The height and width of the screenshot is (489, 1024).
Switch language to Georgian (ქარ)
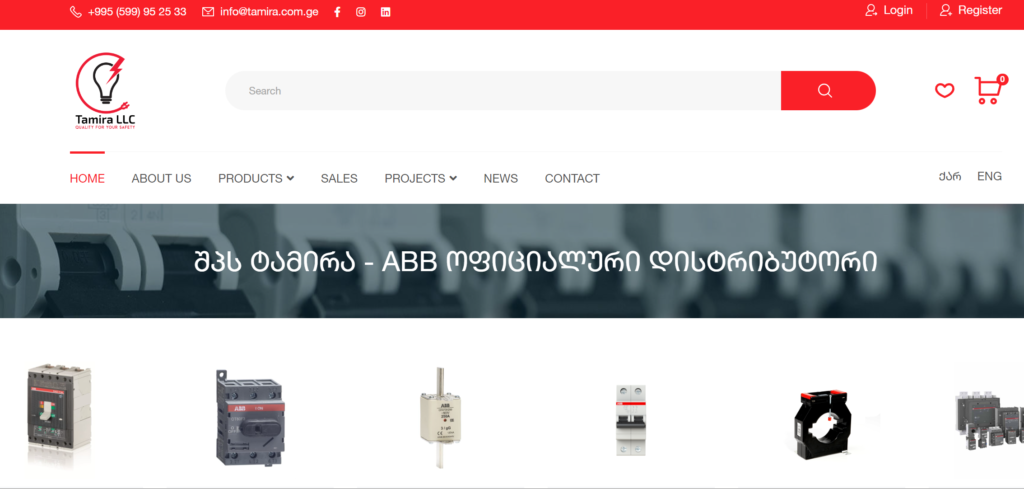pyautogui.click(x=949, y=177)
